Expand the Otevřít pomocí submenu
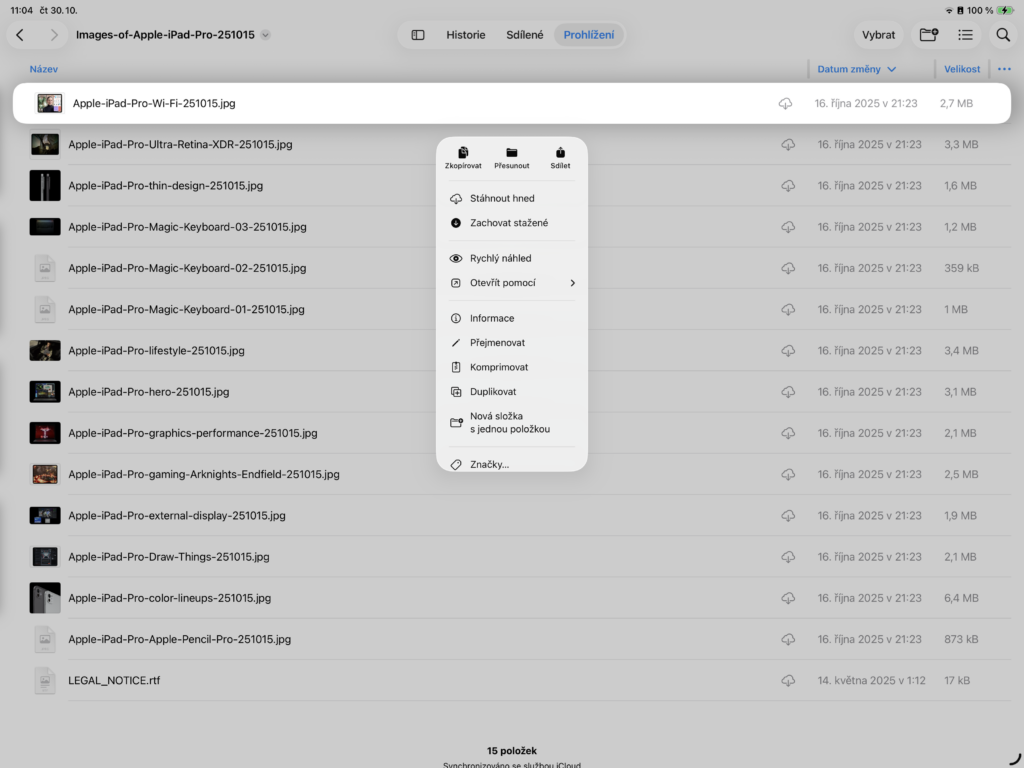The height and width of the screenshot is (768, 1024). [572, 283]
